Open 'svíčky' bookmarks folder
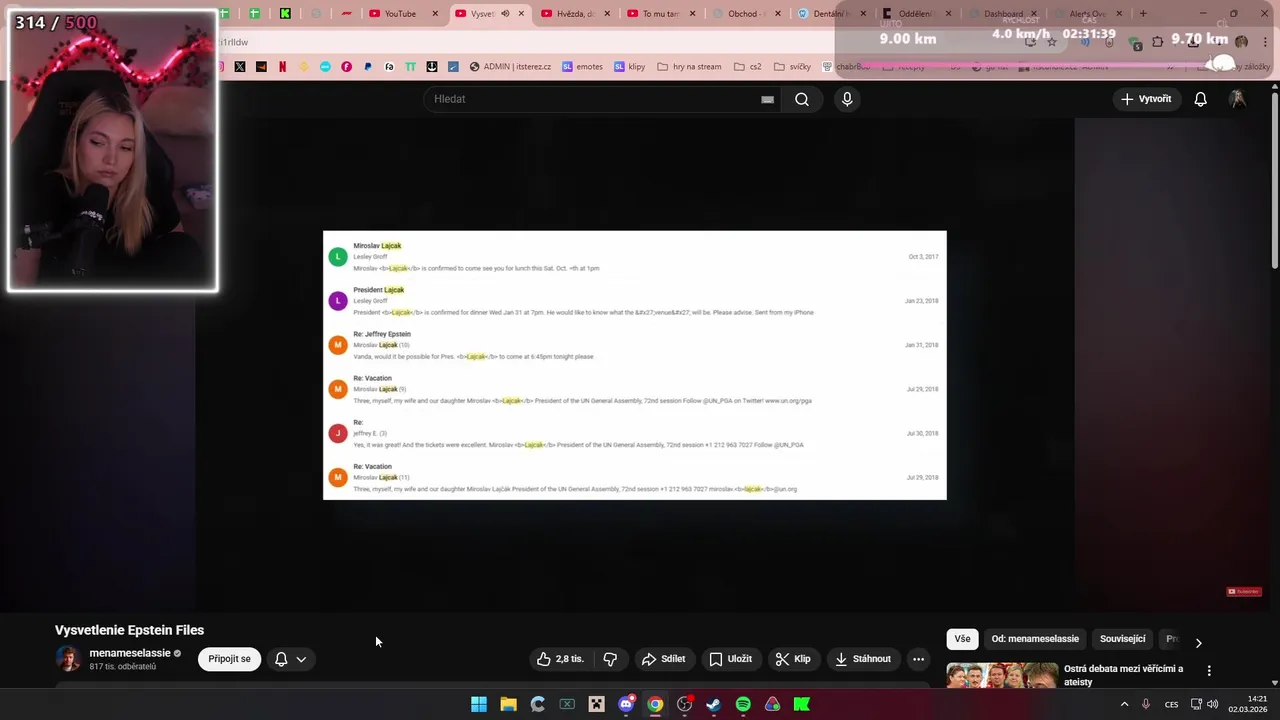The width and height of the screenshot is (1280, 720). (x=791, y=67)
